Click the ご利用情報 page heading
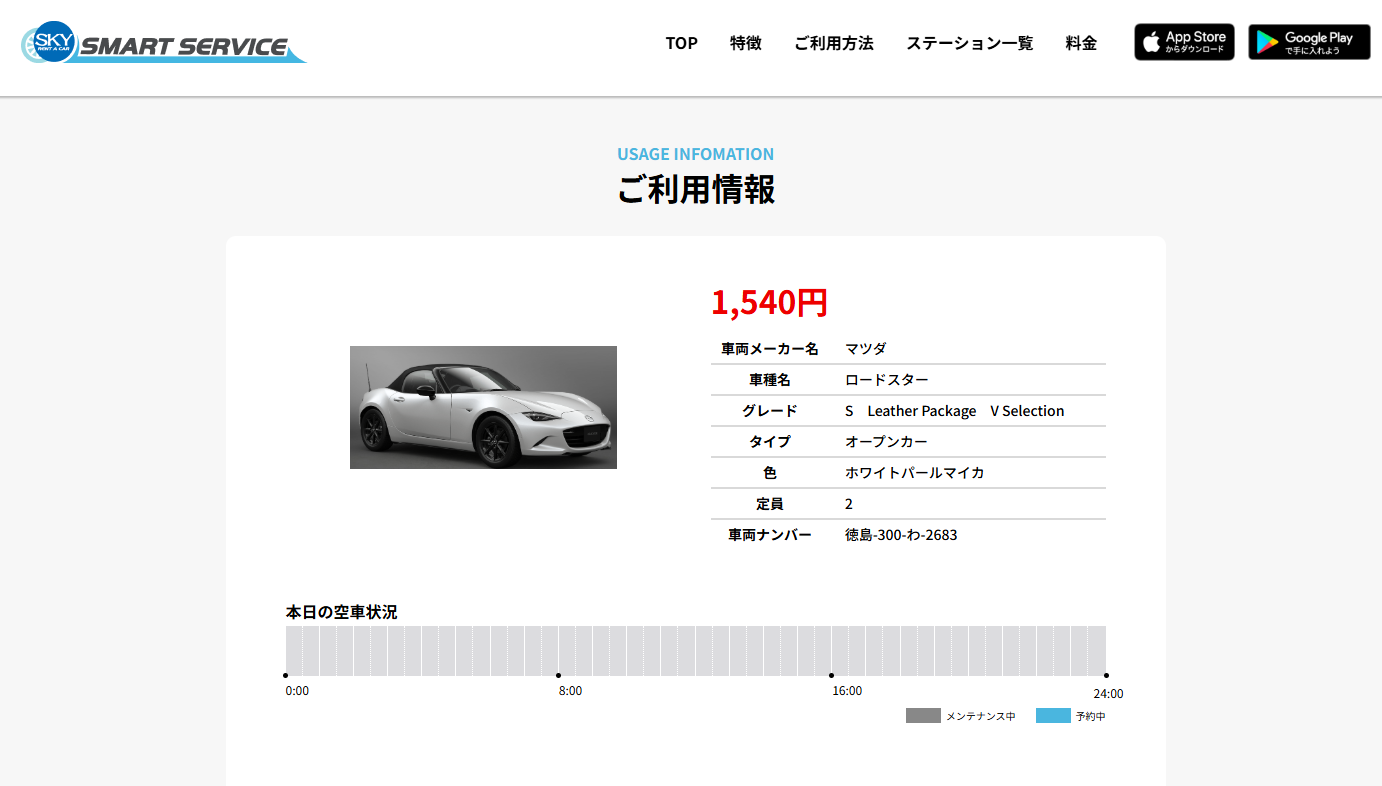This screenshot has width=1382, height=786. 695,189
